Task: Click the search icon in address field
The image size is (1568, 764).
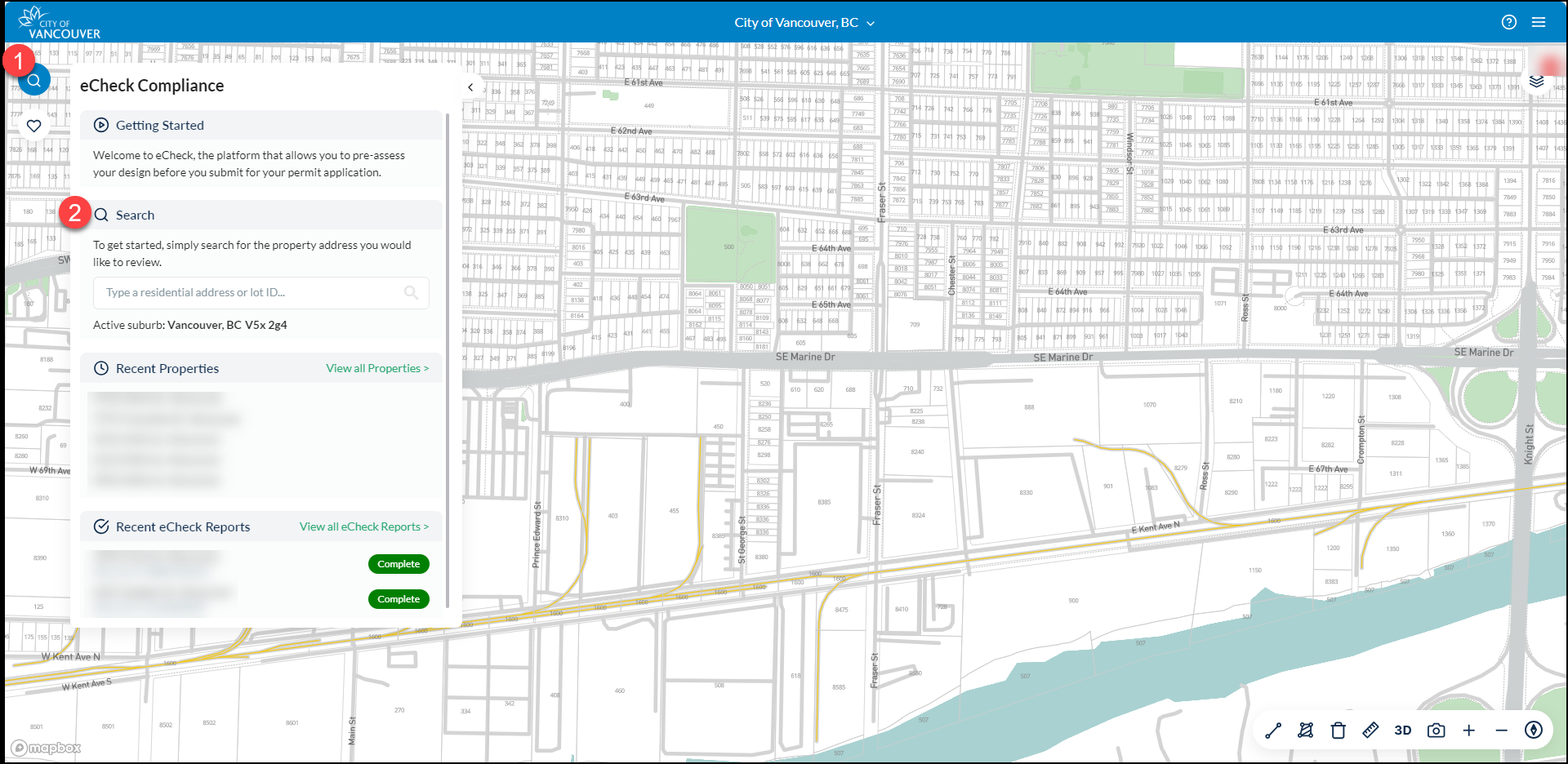Action: pyautogui.click(x=411, y=292)
